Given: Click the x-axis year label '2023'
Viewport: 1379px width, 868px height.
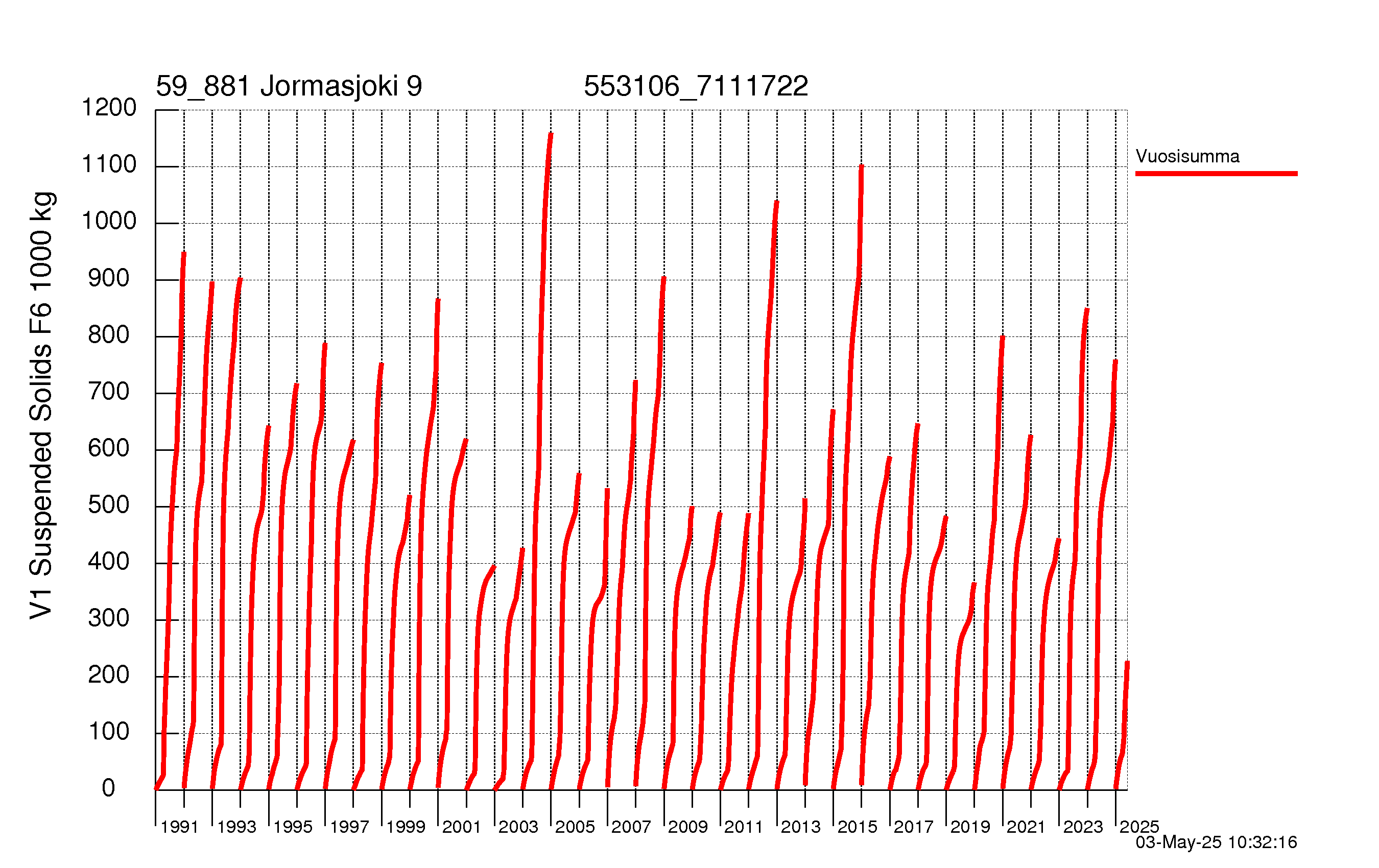Looking at the screenshot, I should click(1083, 827).
